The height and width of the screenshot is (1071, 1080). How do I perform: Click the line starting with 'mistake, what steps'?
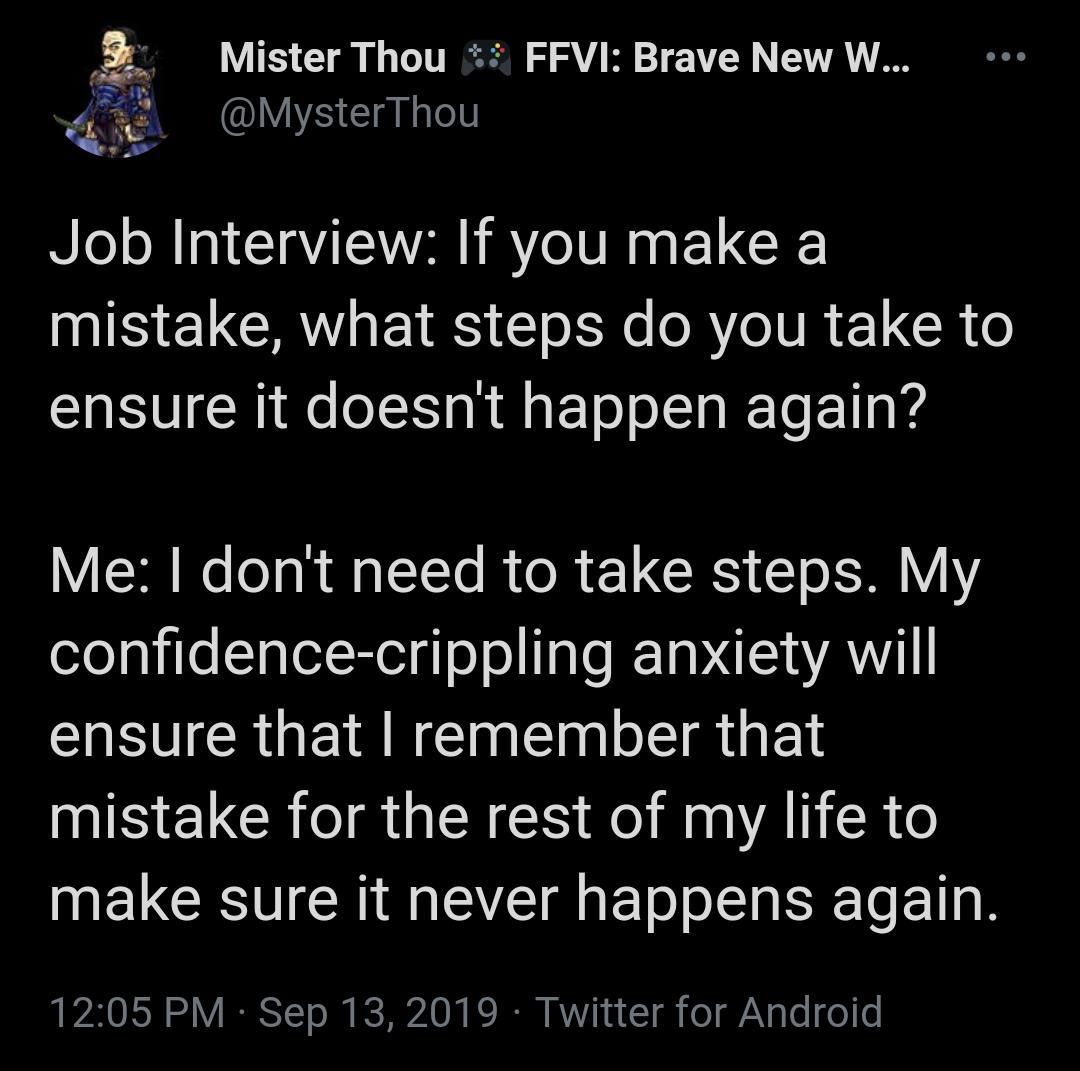click(x=530, y=327)
